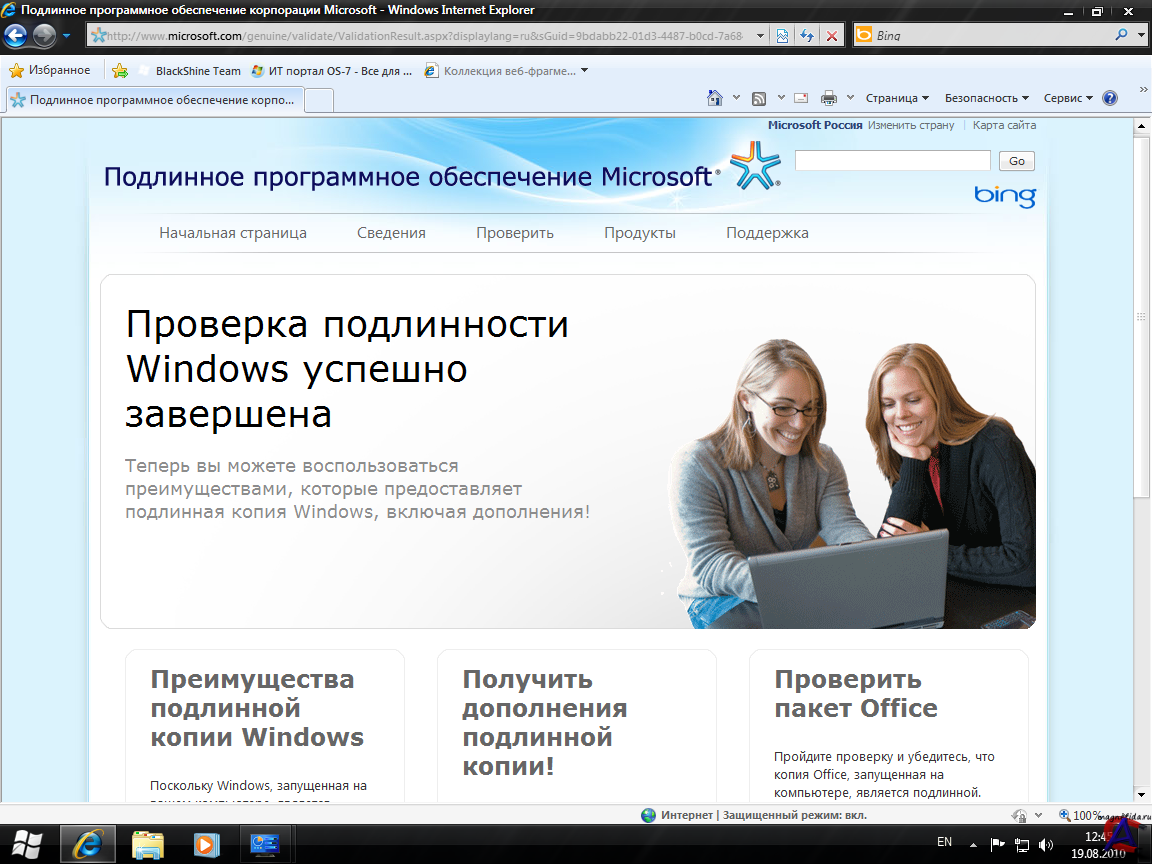Click the Stop loading red X icon
1152x864 pixels.
(x=831, y=36)
